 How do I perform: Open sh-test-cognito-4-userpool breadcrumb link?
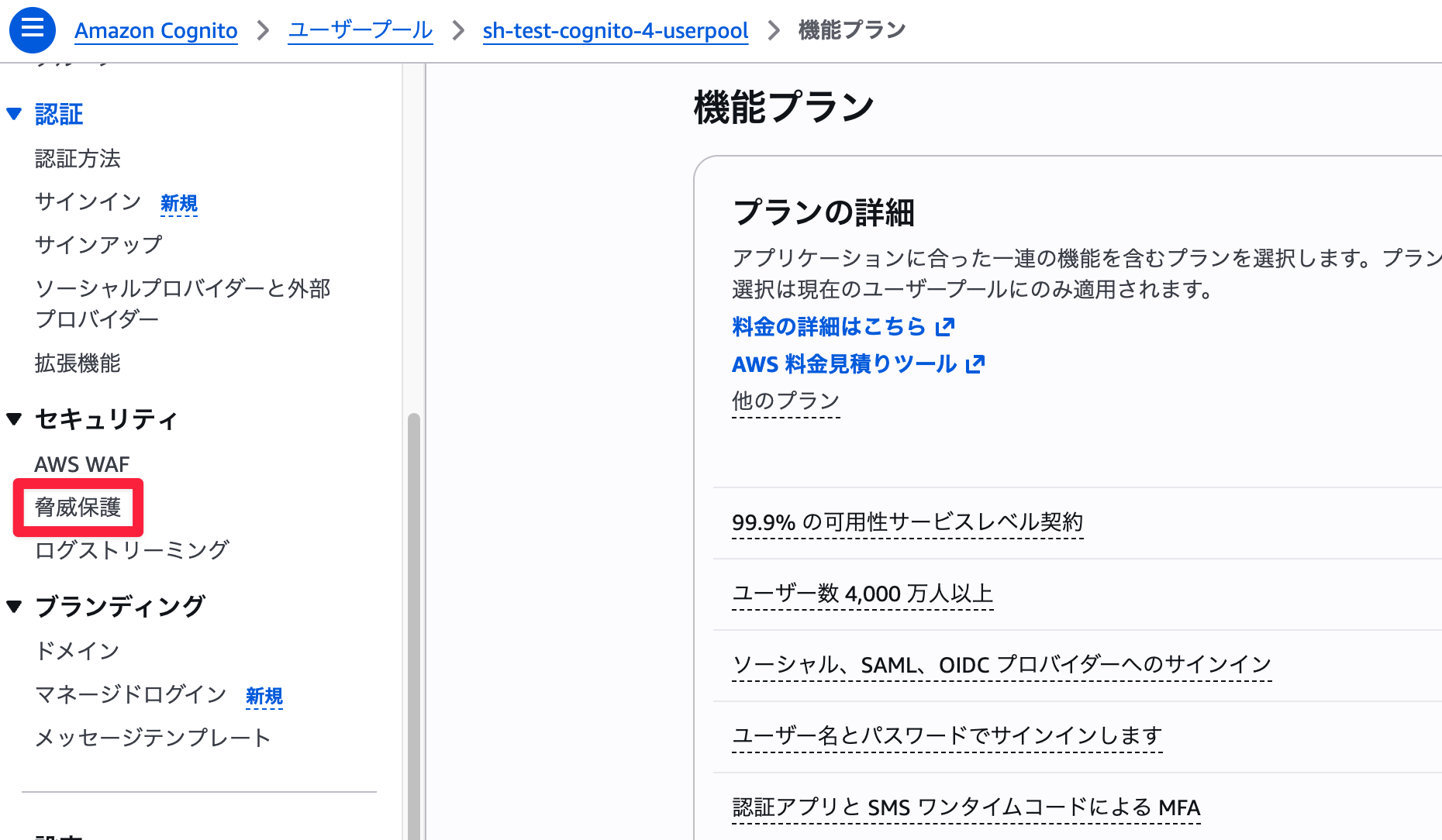point(616,31)
